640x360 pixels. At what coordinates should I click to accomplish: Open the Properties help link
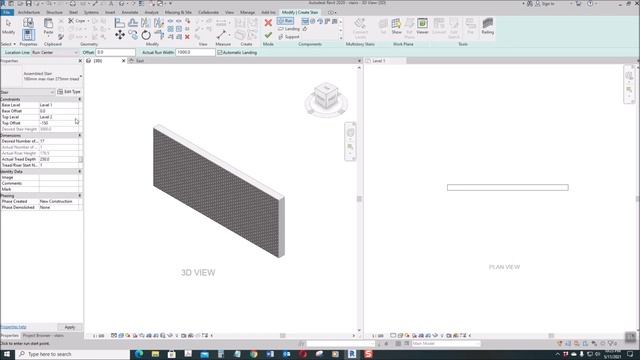(13, 327)
